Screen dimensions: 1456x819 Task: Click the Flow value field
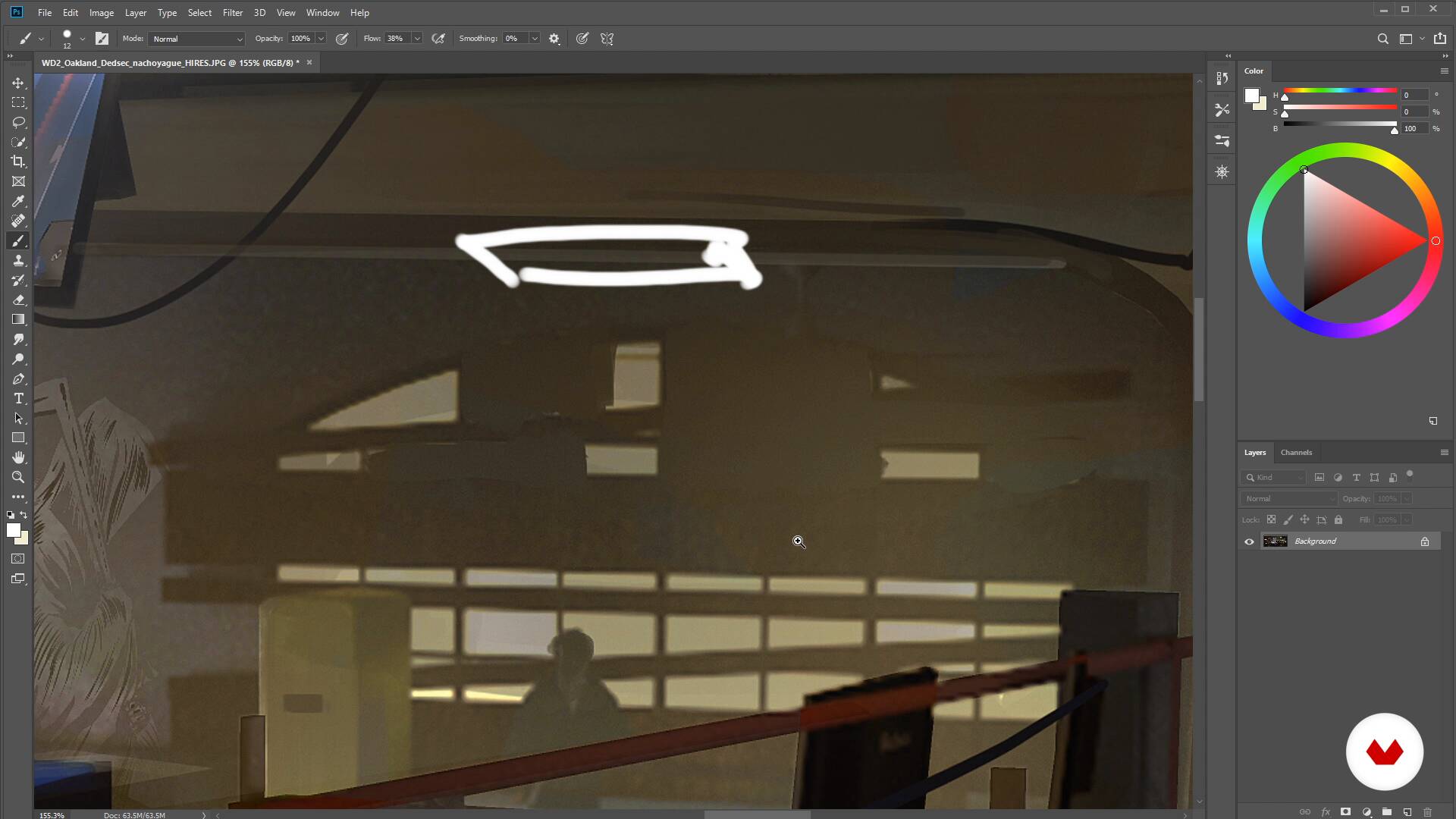[x=397, y=39]
